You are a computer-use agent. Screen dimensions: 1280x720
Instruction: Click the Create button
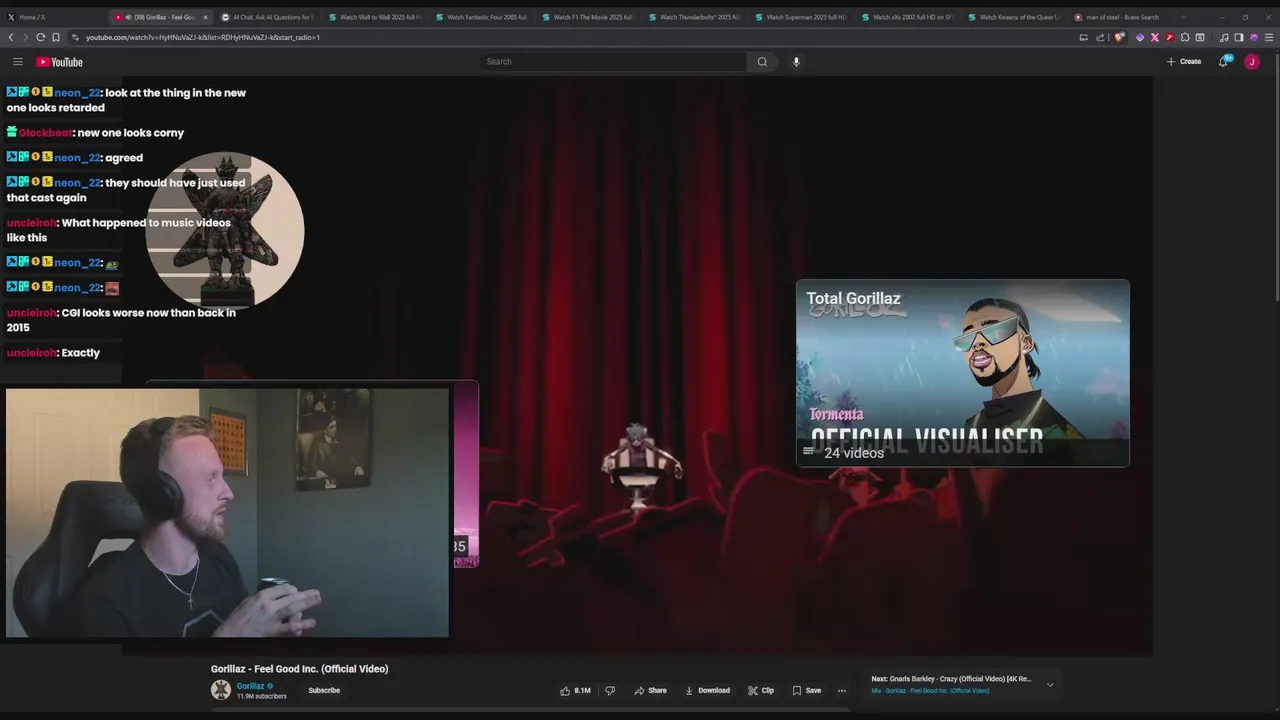tap(1184, 62)
